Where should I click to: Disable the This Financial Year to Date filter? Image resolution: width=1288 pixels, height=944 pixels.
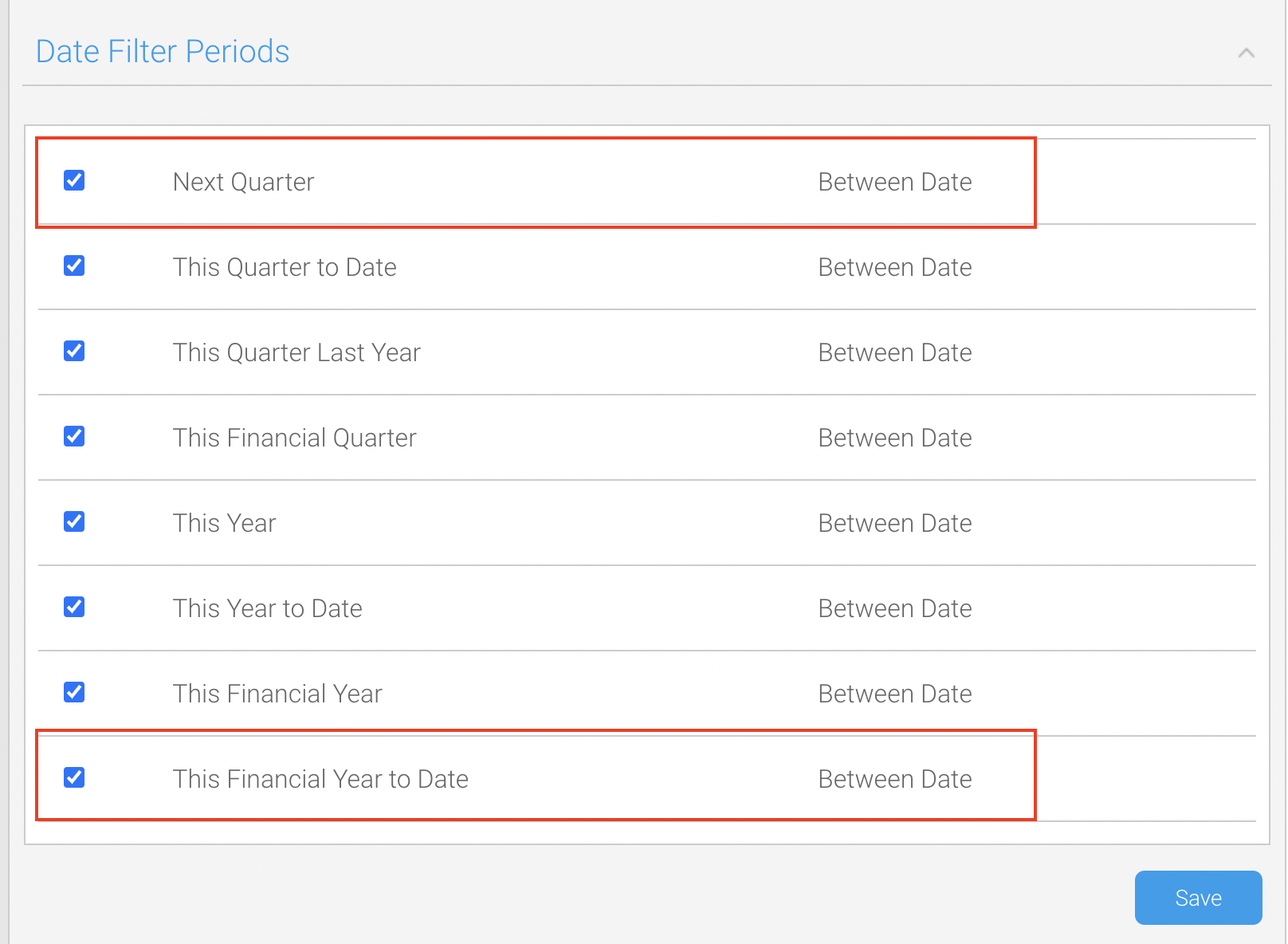(73, 778)
